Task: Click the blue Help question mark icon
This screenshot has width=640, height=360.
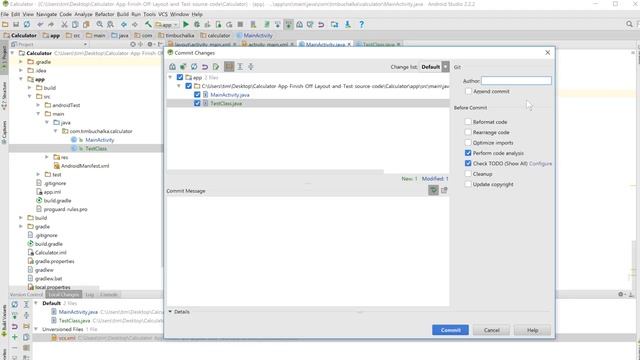Action: tap(361, 24)
